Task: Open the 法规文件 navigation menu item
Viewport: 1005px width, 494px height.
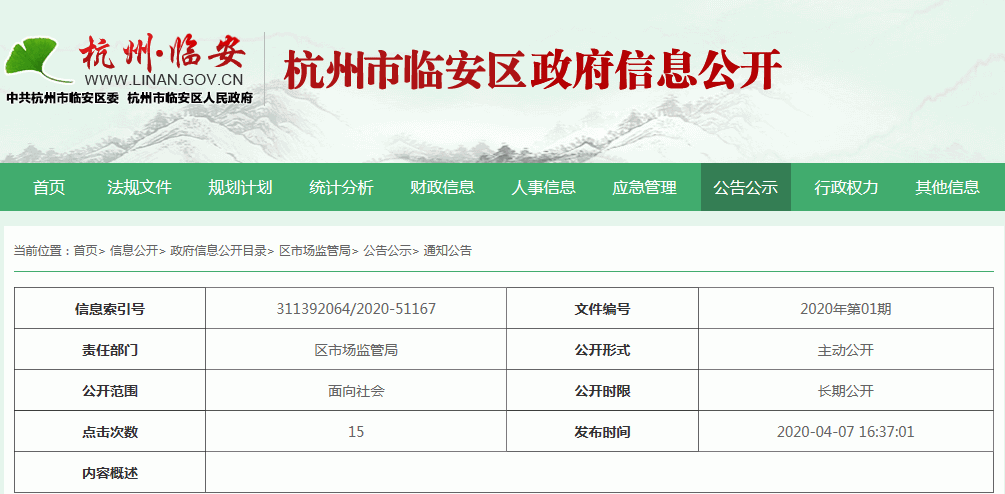Action: pos(139,187)
